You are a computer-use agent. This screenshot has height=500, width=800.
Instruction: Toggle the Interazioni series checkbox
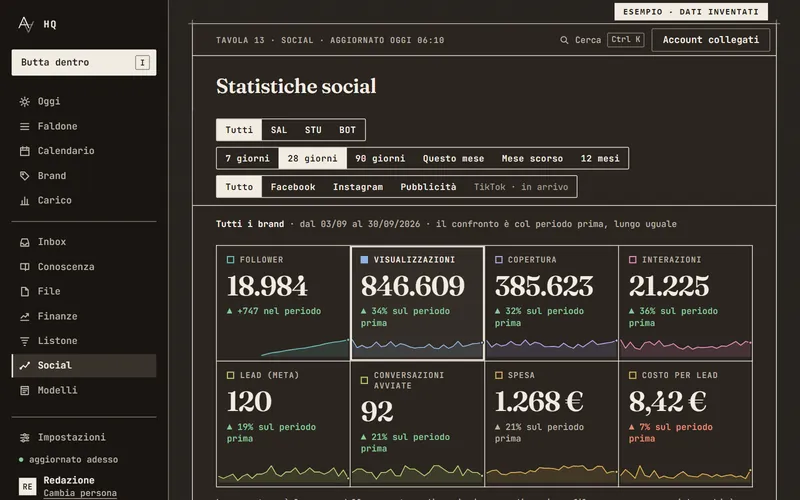[633, 260]
